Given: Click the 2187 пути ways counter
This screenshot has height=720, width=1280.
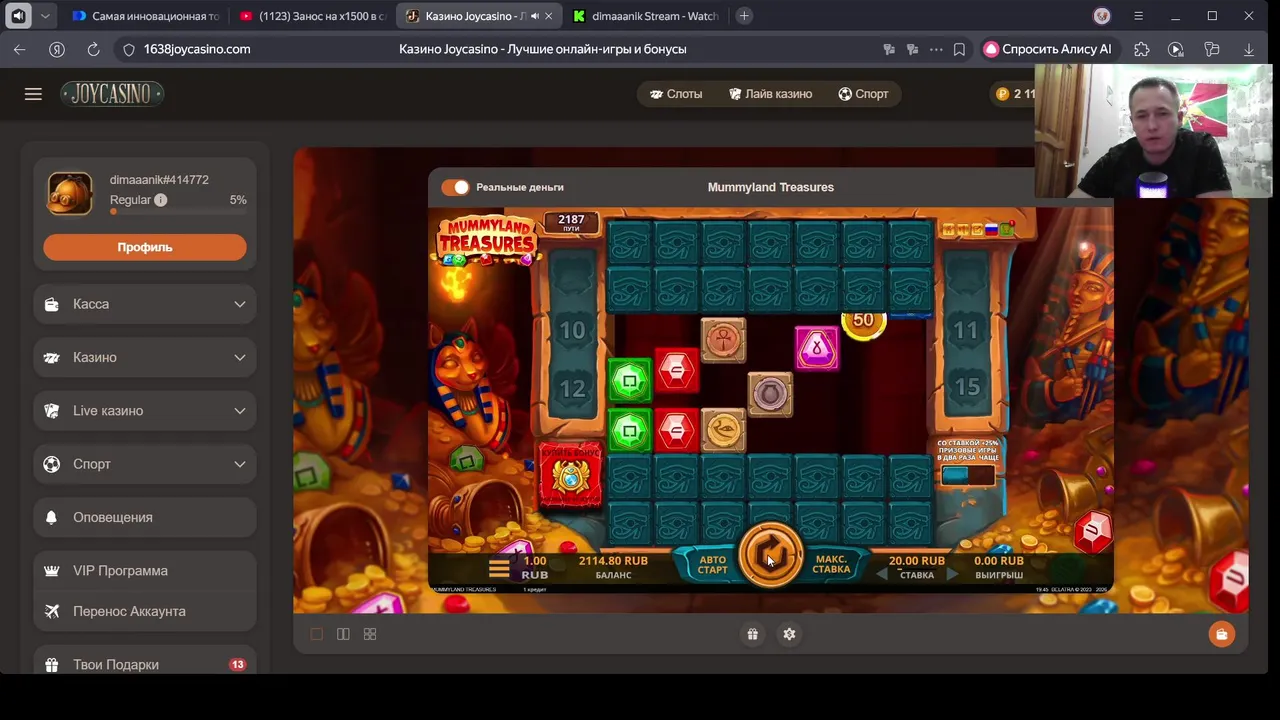Looking at the screenshot, I should [x=571, y=223].
